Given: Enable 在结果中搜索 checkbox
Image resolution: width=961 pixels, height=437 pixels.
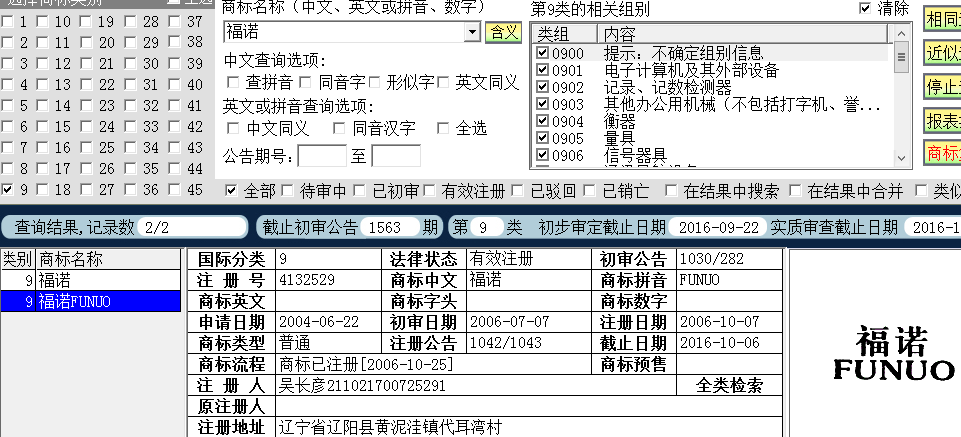Looking at the screenshot, I should (x=671, y=191).
